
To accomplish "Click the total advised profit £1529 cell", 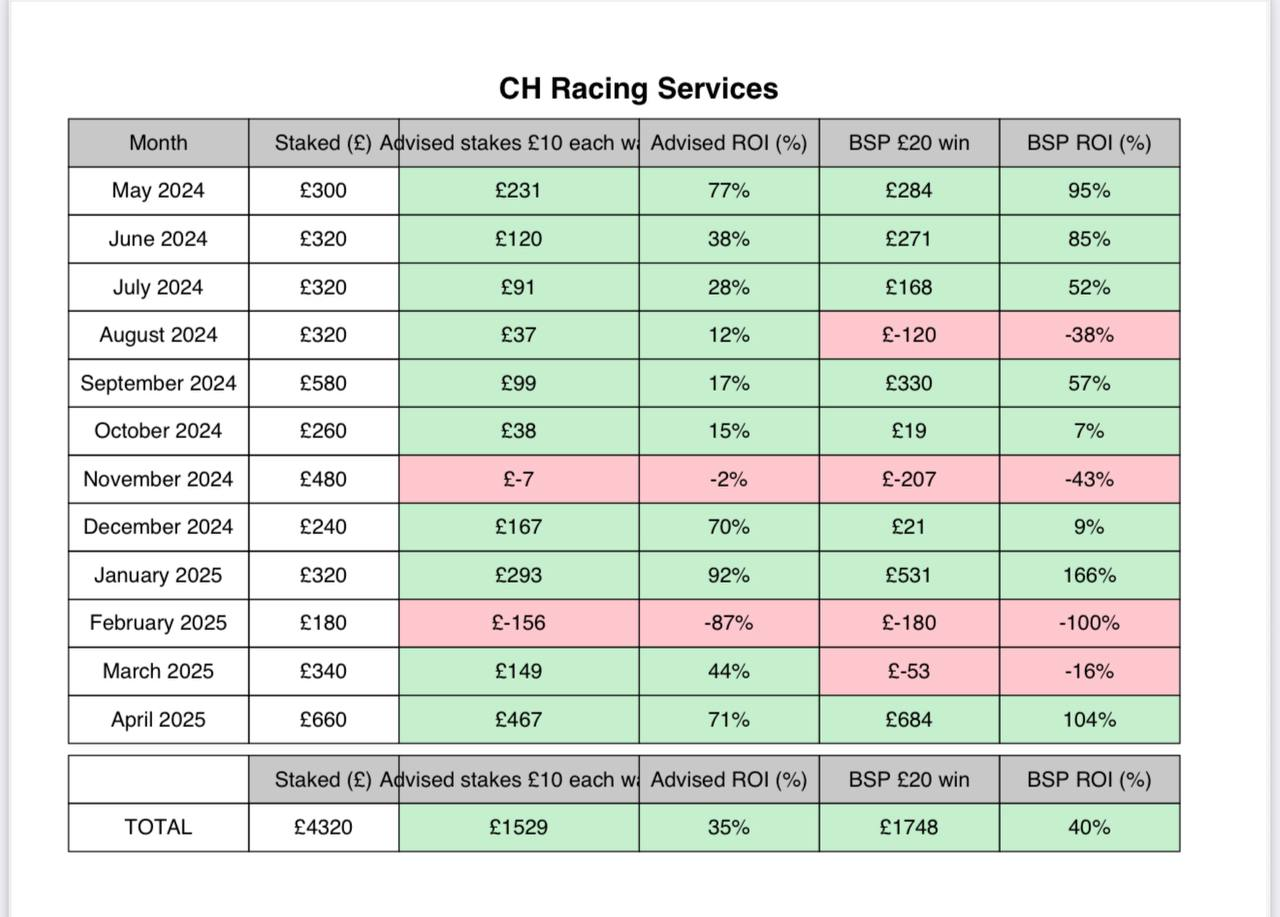I will 518,827.
